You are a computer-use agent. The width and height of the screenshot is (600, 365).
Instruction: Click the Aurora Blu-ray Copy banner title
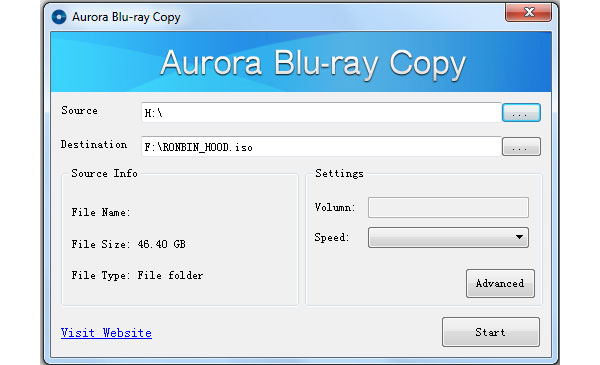(313, 64)
